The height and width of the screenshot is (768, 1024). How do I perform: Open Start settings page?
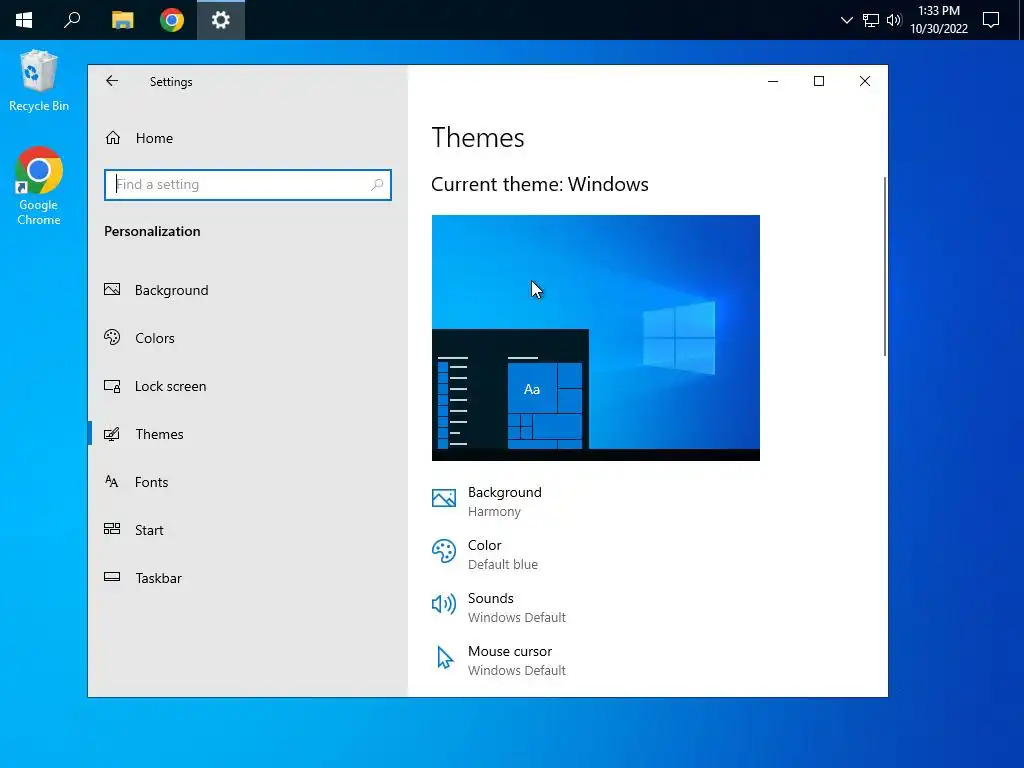pyautogui.click(x=248, y=530)
